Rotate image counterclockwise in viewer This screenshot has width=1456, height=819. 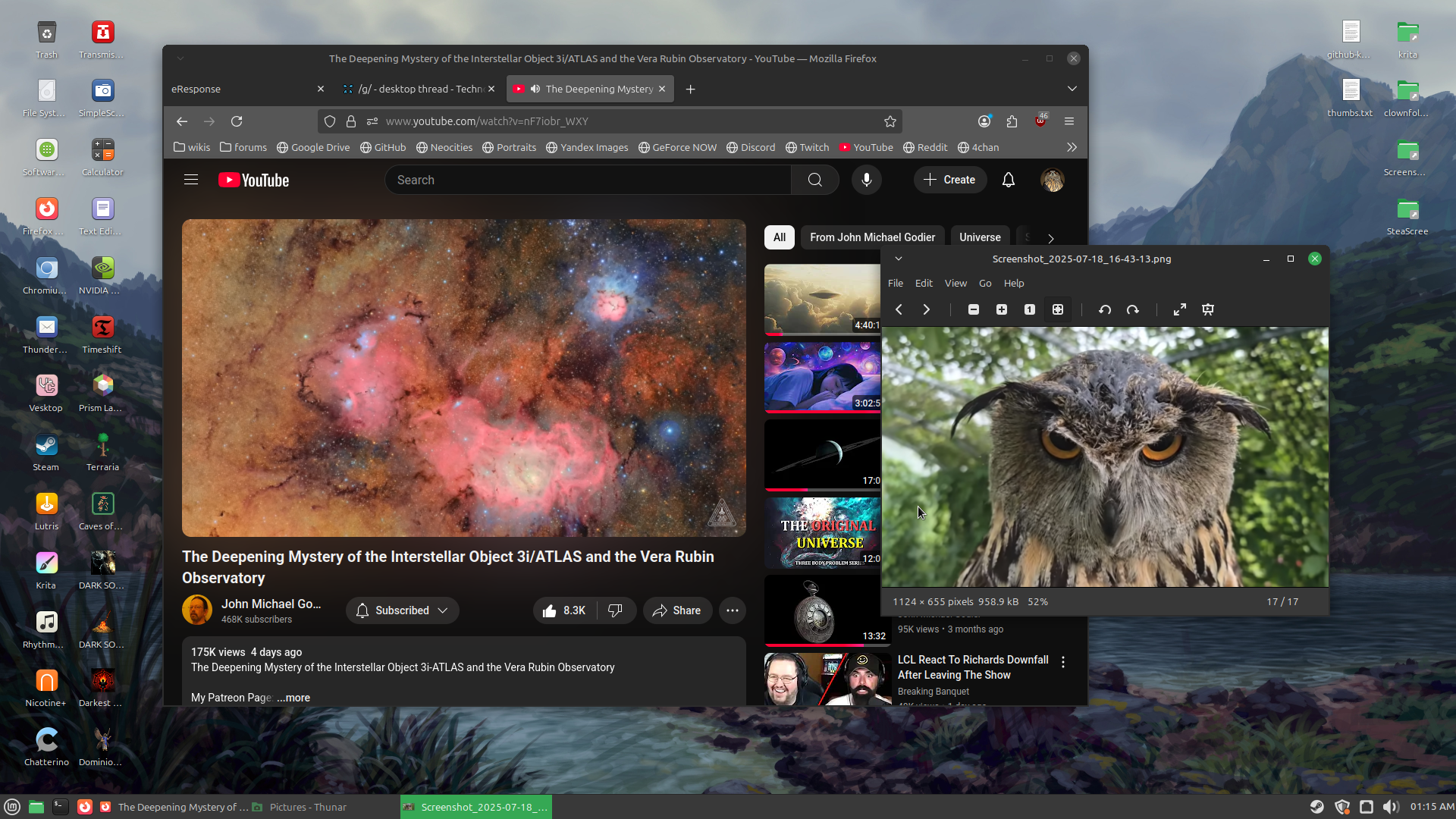(x=1105, y=309)
